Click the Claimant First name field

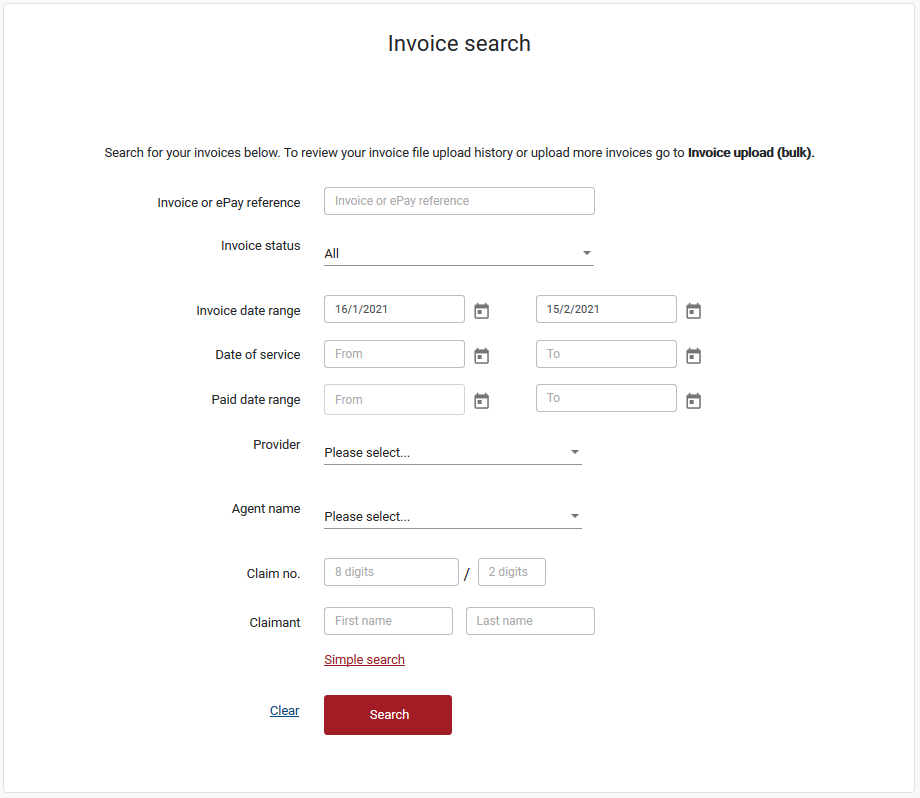point(388,620)
